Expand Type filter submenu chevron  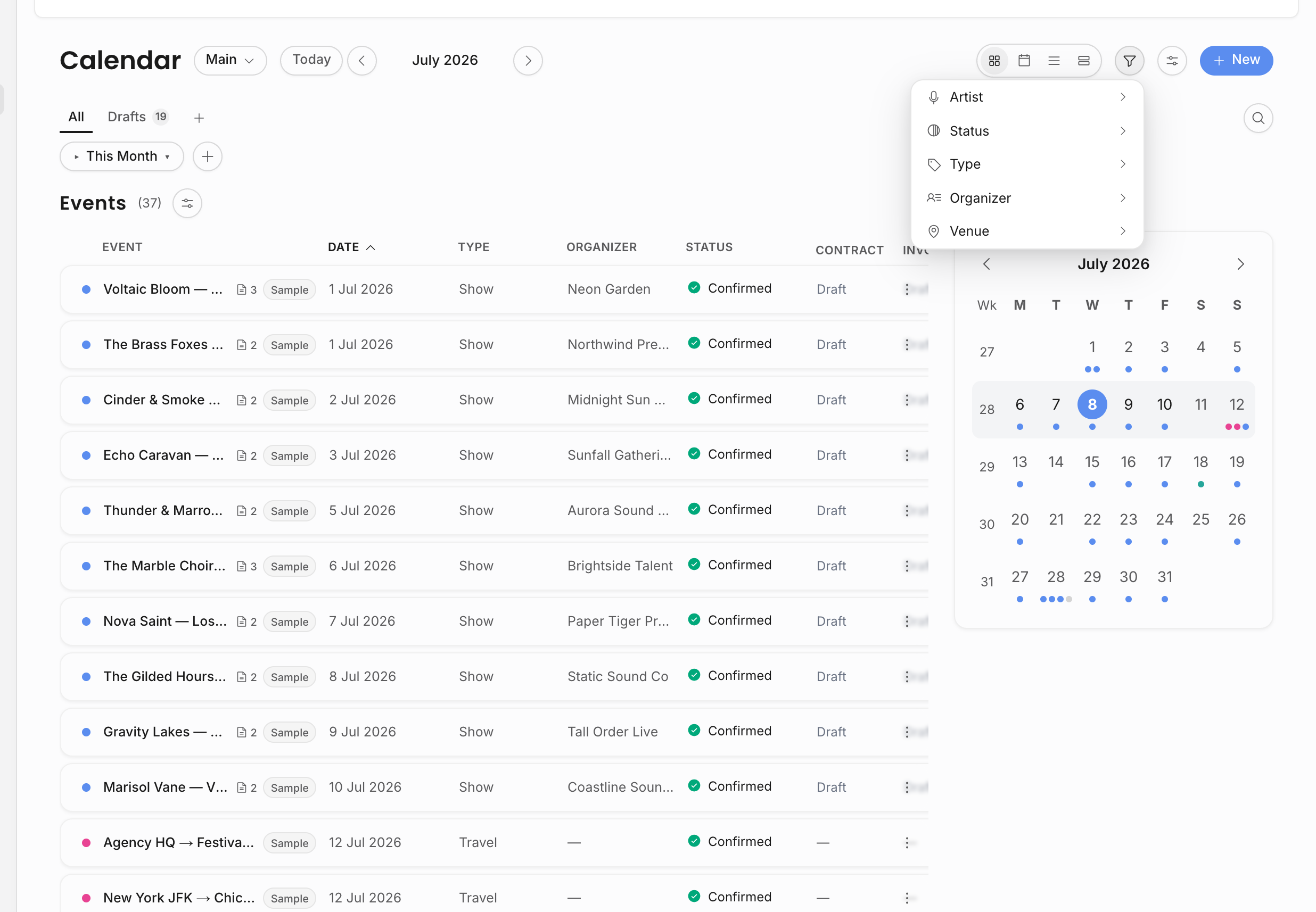1123,164
